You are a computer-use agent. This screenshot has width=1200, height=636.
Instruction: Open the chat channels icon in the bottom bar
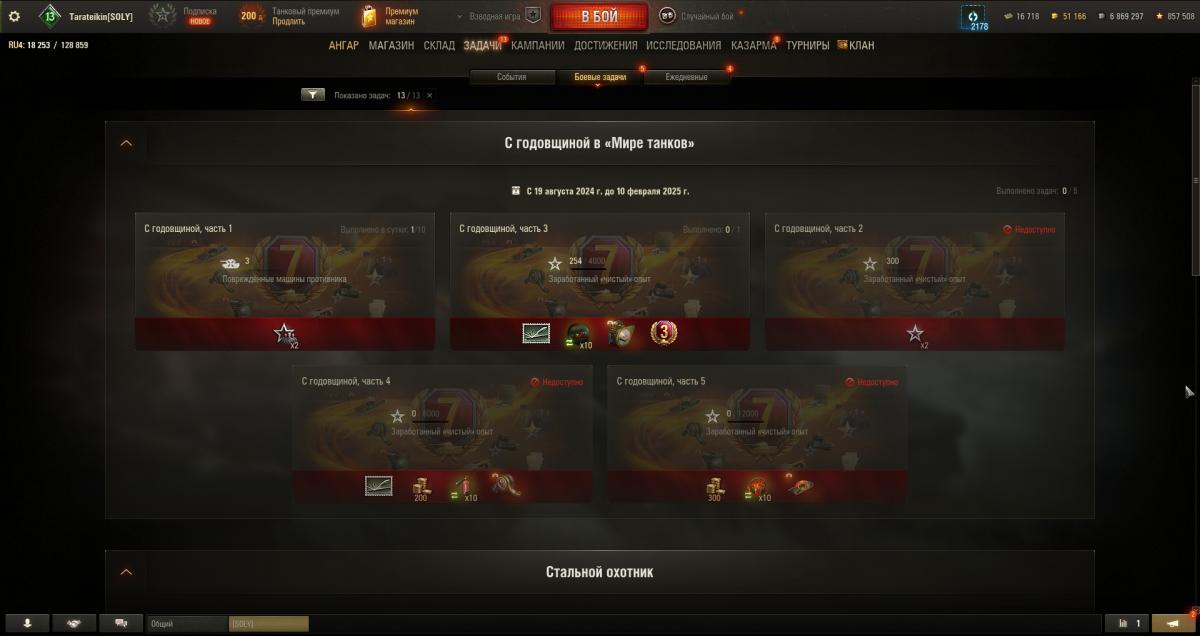[x=121, y=623]
